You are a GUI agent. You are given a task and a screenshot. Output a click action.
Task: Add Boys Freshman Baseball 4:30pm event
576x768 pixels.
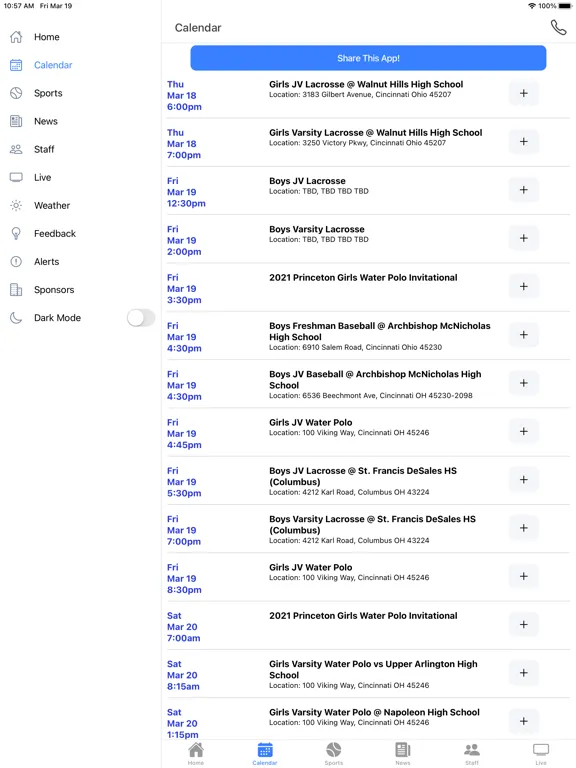[x=524, y=335]
